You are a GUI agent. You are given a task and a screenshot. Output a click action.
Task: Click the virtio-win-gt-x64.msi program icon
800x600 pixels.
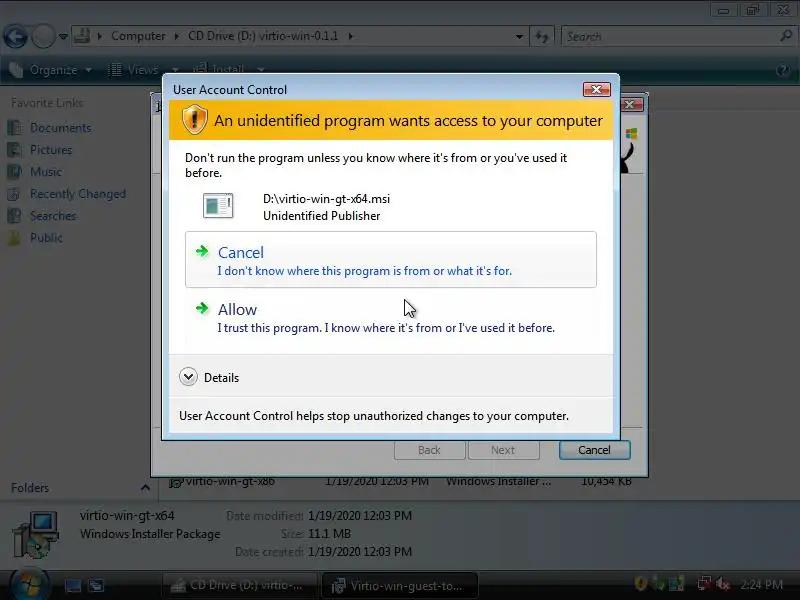pos(218,206)
